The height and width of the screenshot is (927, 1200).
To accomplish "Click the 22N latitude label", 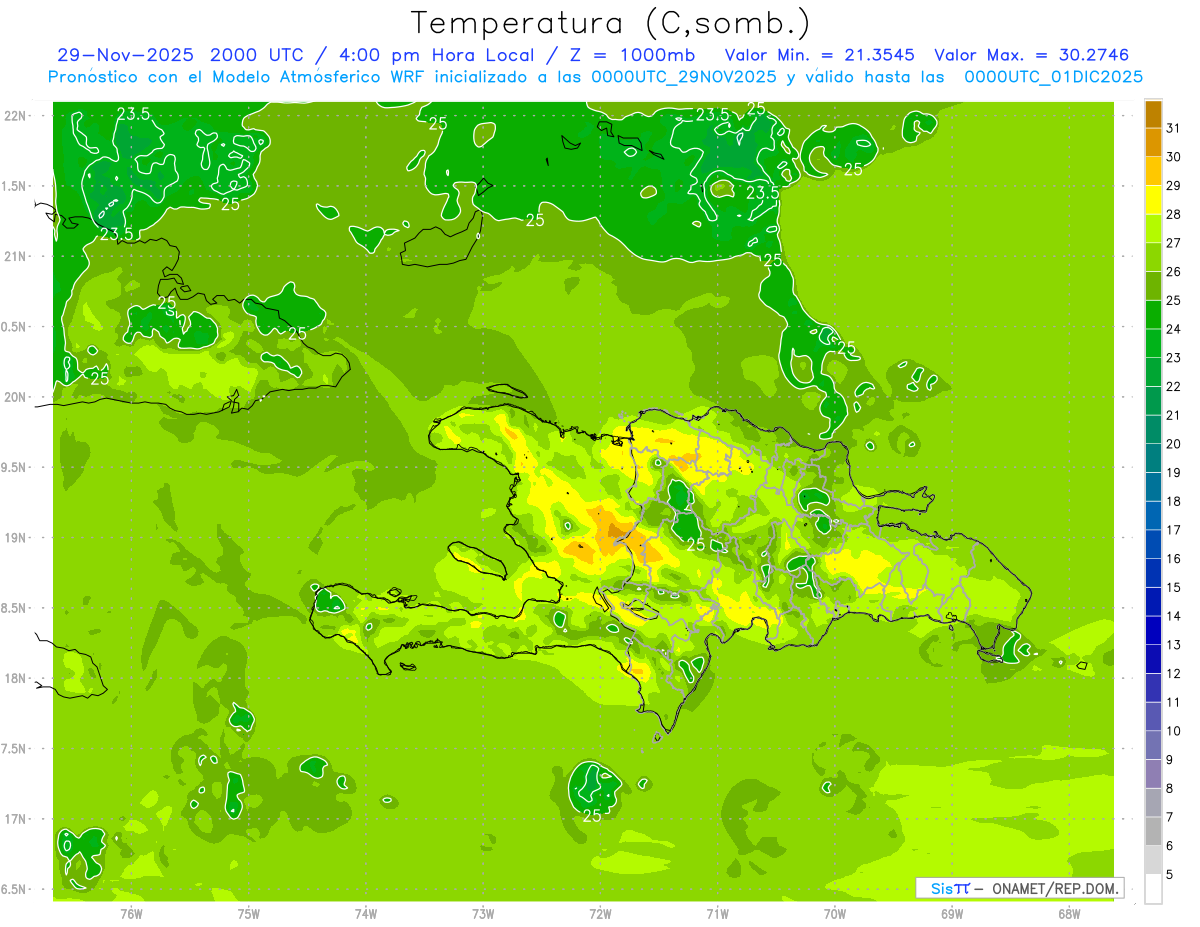I will pos(15,116).
